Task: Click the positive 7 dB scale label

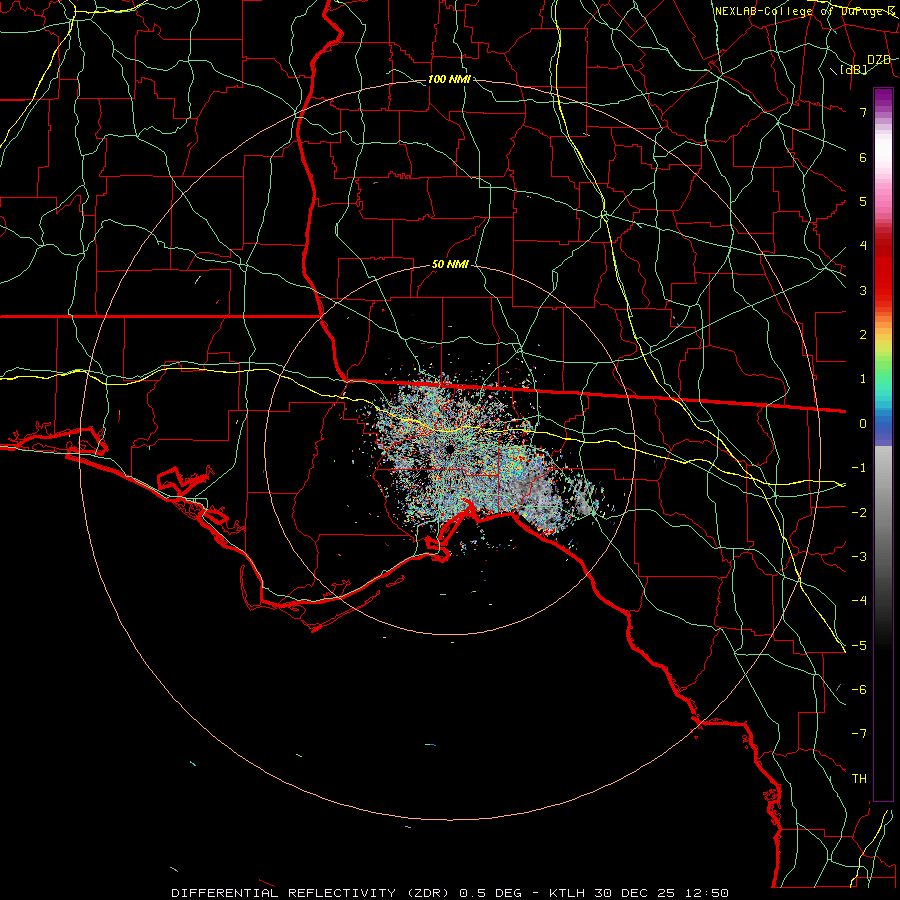Action: click(x=863, y=112)
